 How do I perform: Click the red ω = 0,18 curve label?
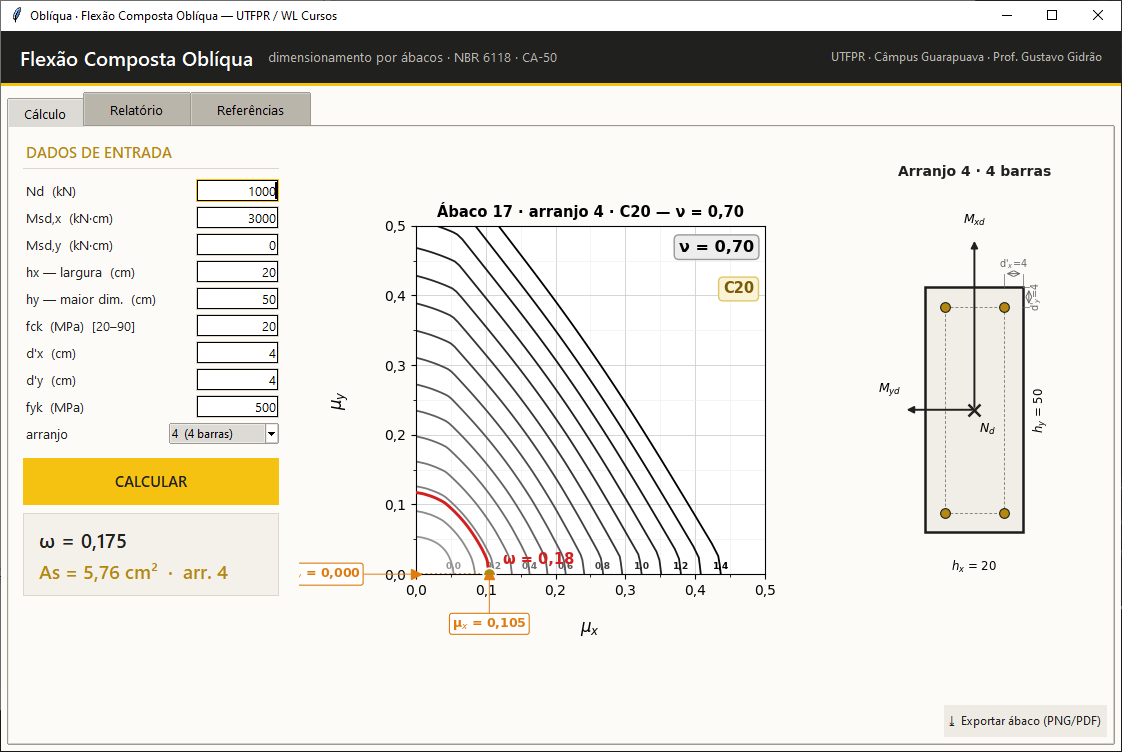point(538,559)
